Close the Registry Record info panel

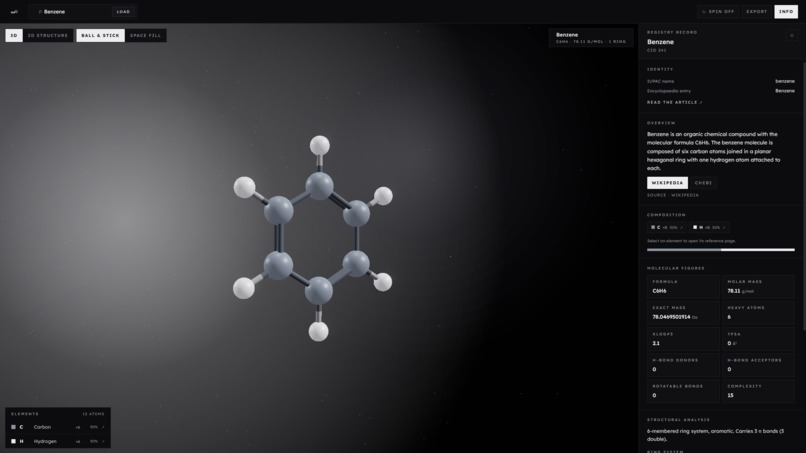point(792,35)
